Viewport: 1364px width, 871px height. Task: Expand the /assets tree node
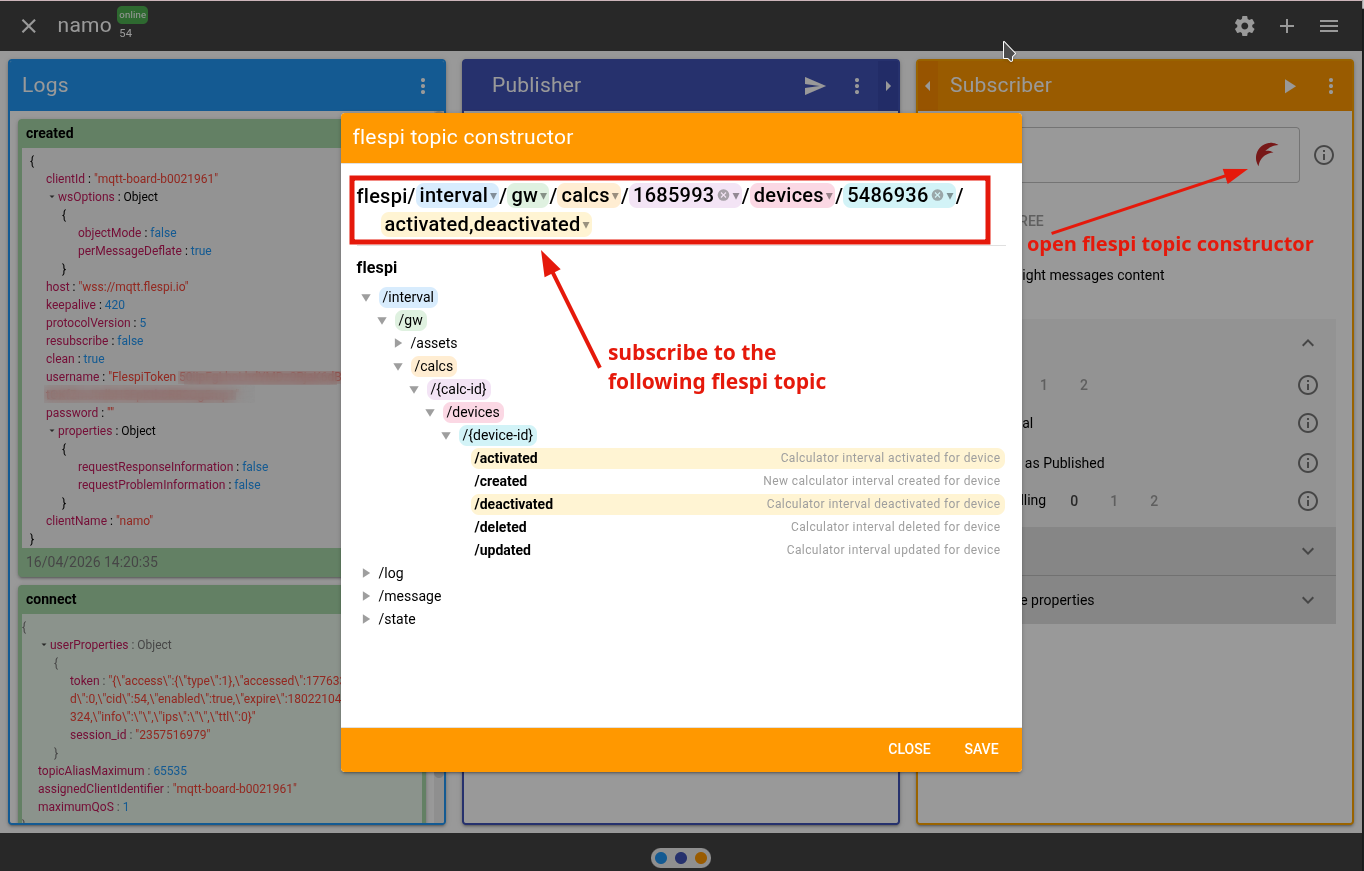point(398,343)
